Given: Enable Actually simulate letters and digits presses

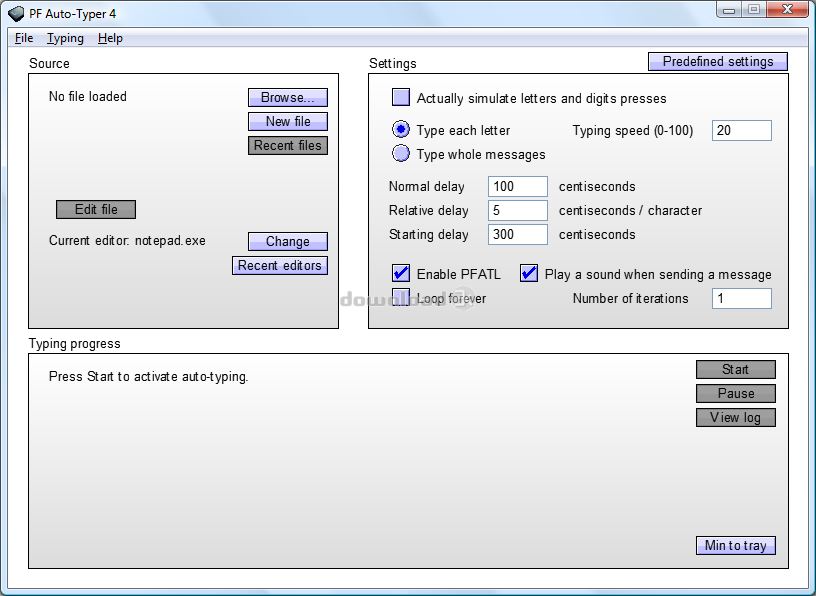Looking at the screenshot, I should (x=401, y=98).
